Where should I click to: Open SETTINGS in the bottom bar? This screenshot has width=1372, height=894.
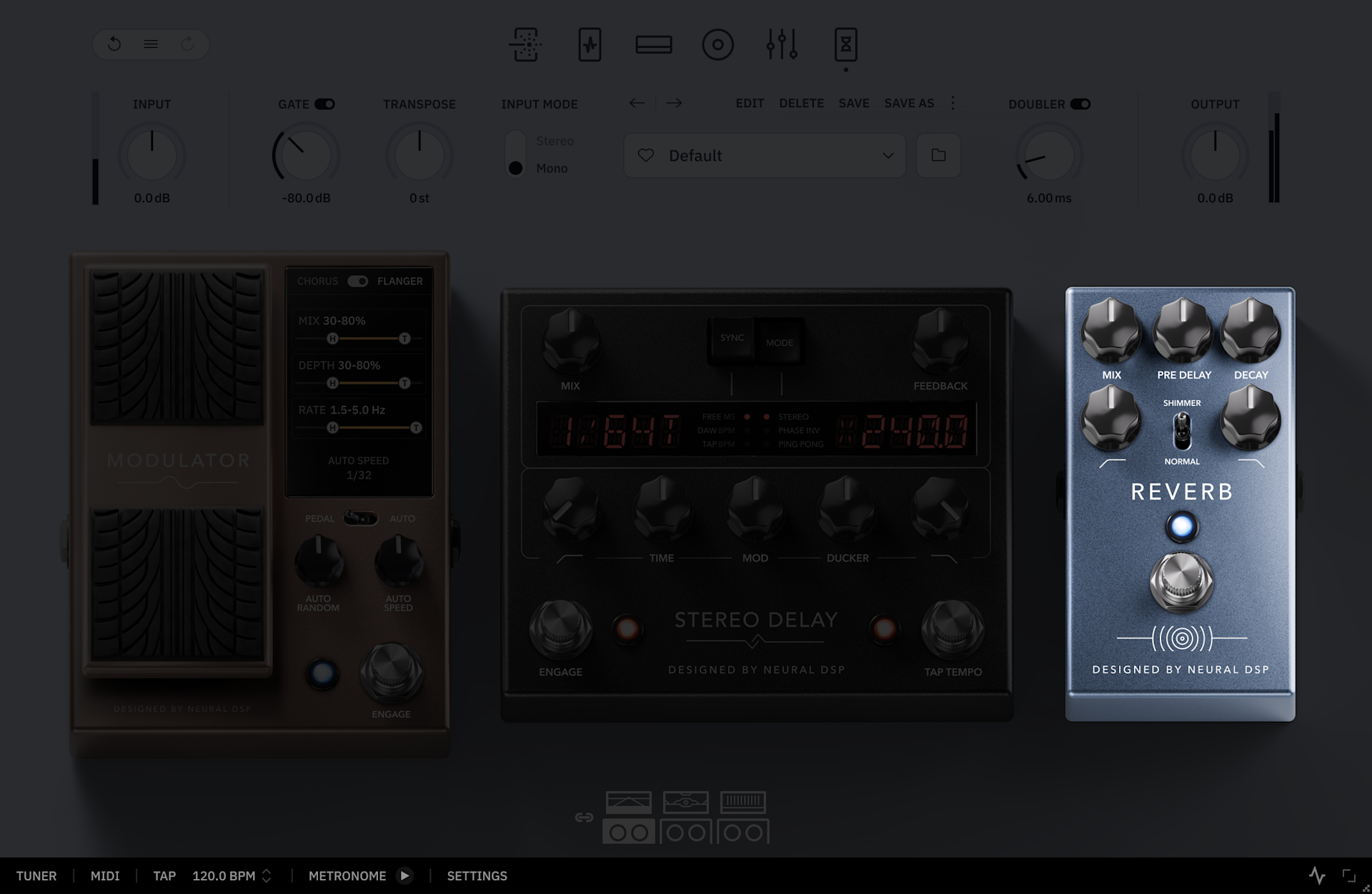477,875
